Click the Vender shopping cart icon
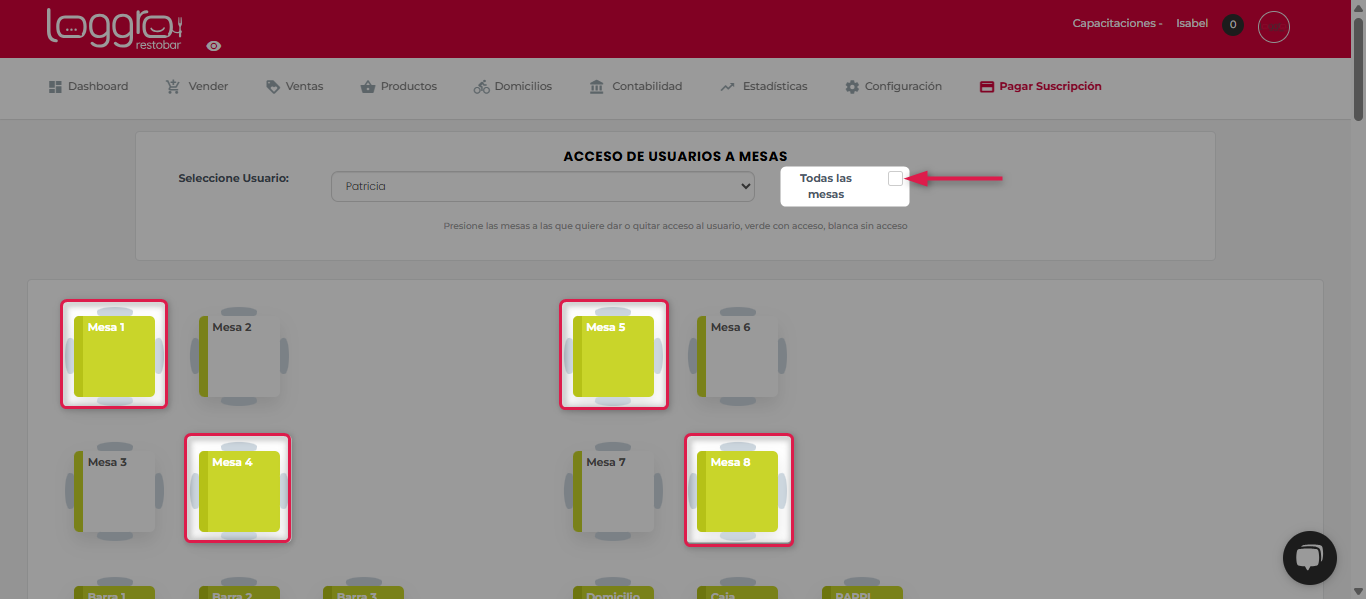1366x599 pixels. (x=173, y=87)
